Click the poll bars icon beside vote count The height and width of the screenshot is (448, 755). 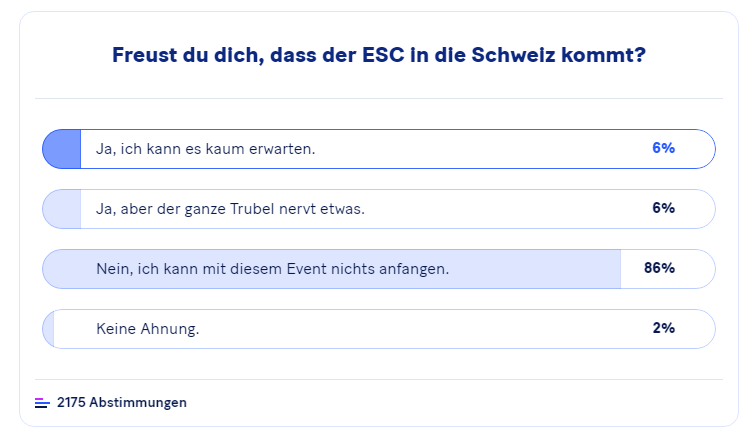42,403
